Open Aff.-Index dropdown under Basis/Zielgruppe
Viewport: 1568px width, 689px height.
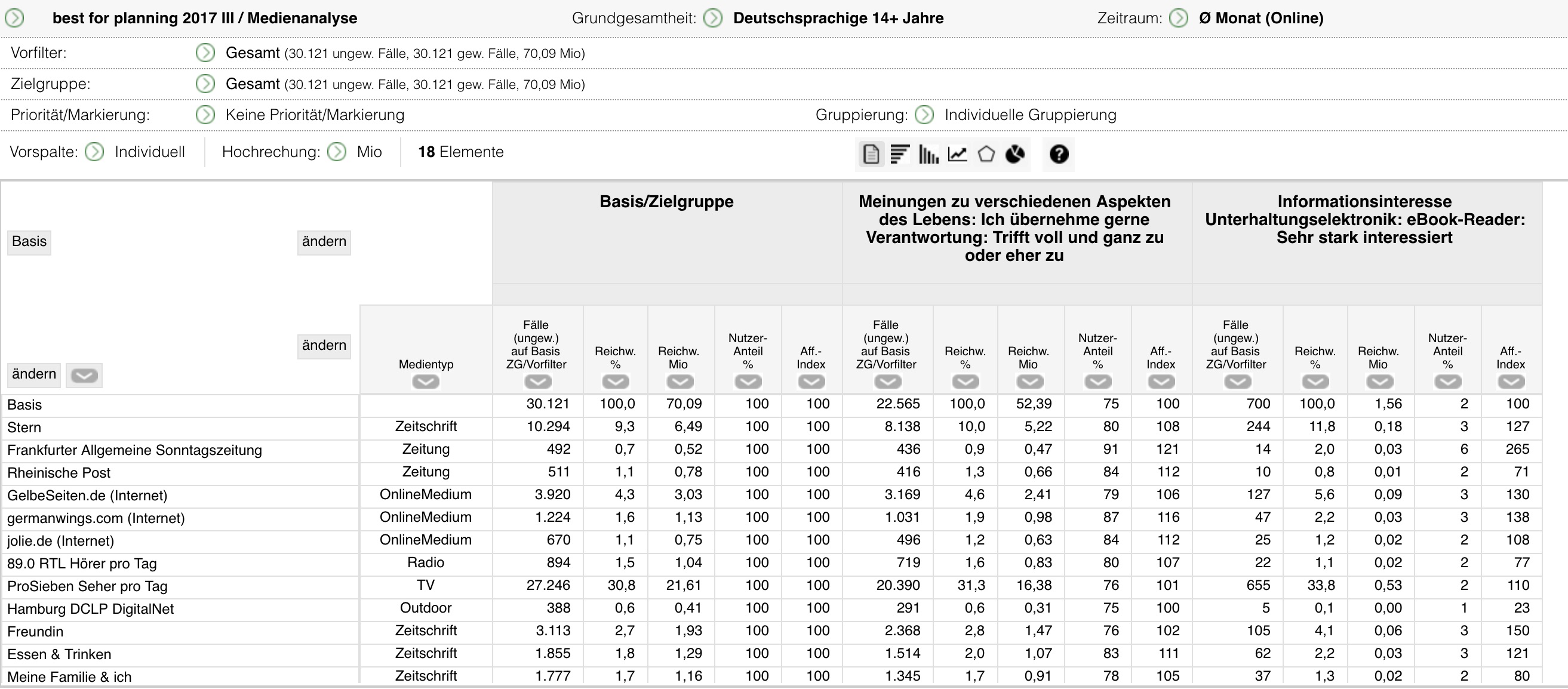point(811,382)
